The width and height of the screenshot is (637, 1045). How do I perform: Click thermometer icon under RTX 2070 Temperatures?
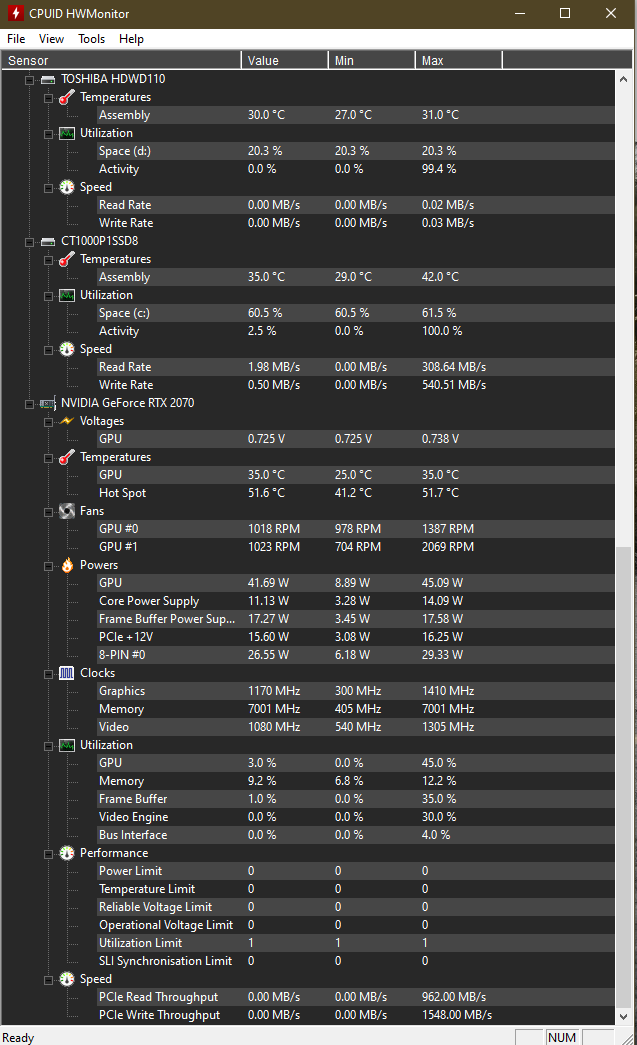(x=67, y=457)
